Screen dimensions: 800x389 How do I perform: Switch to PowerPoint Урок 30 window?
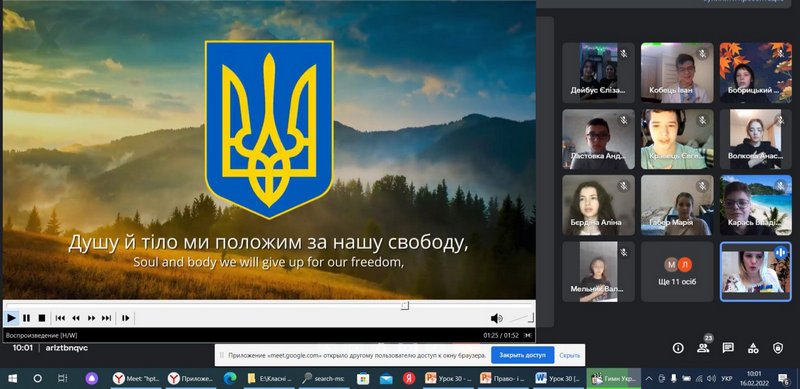[447, 378]
